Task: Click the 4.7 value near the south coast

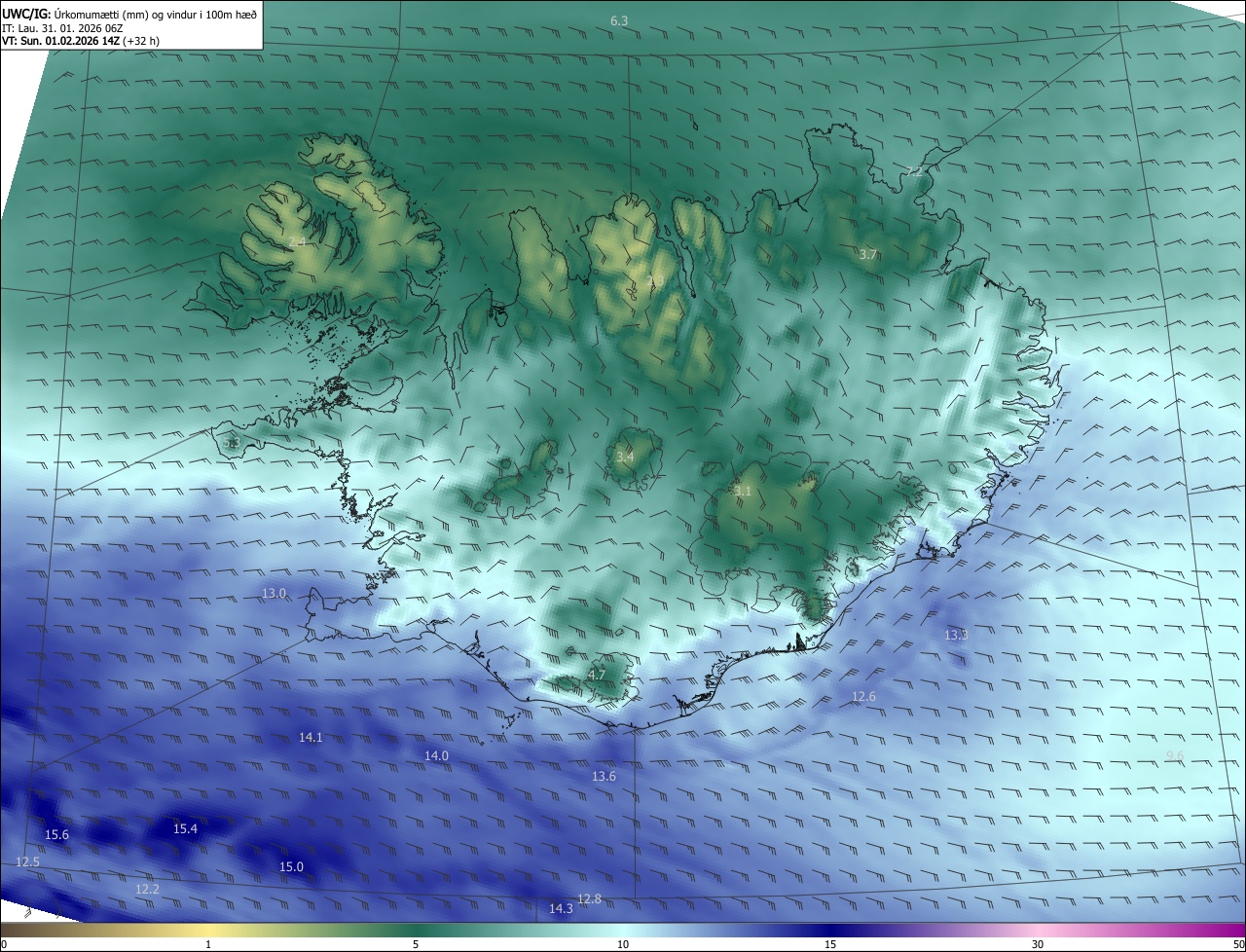Action: tap(597, 675)
